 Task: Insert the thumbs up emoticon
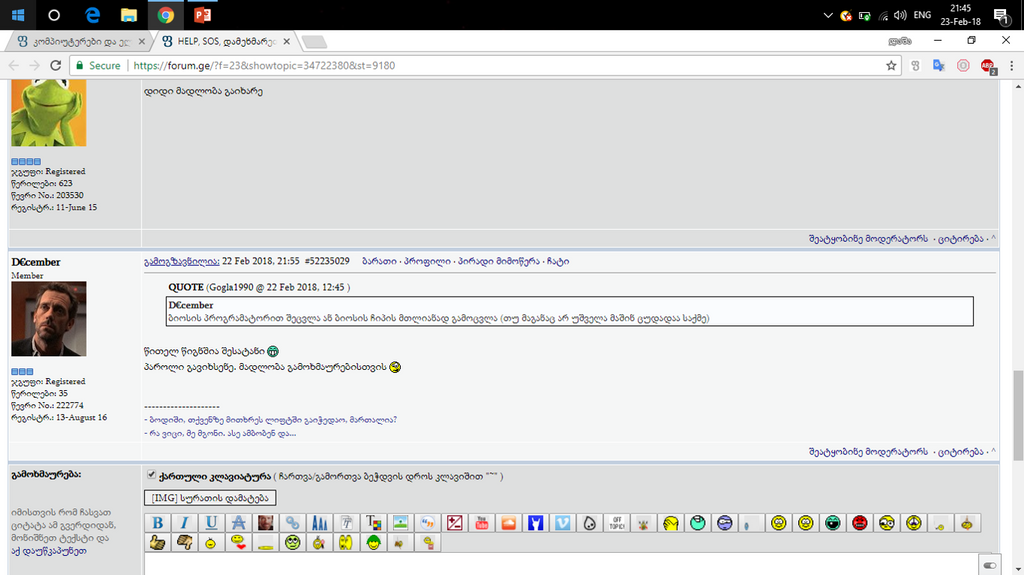pyautogui.click(x=157, y=542)
